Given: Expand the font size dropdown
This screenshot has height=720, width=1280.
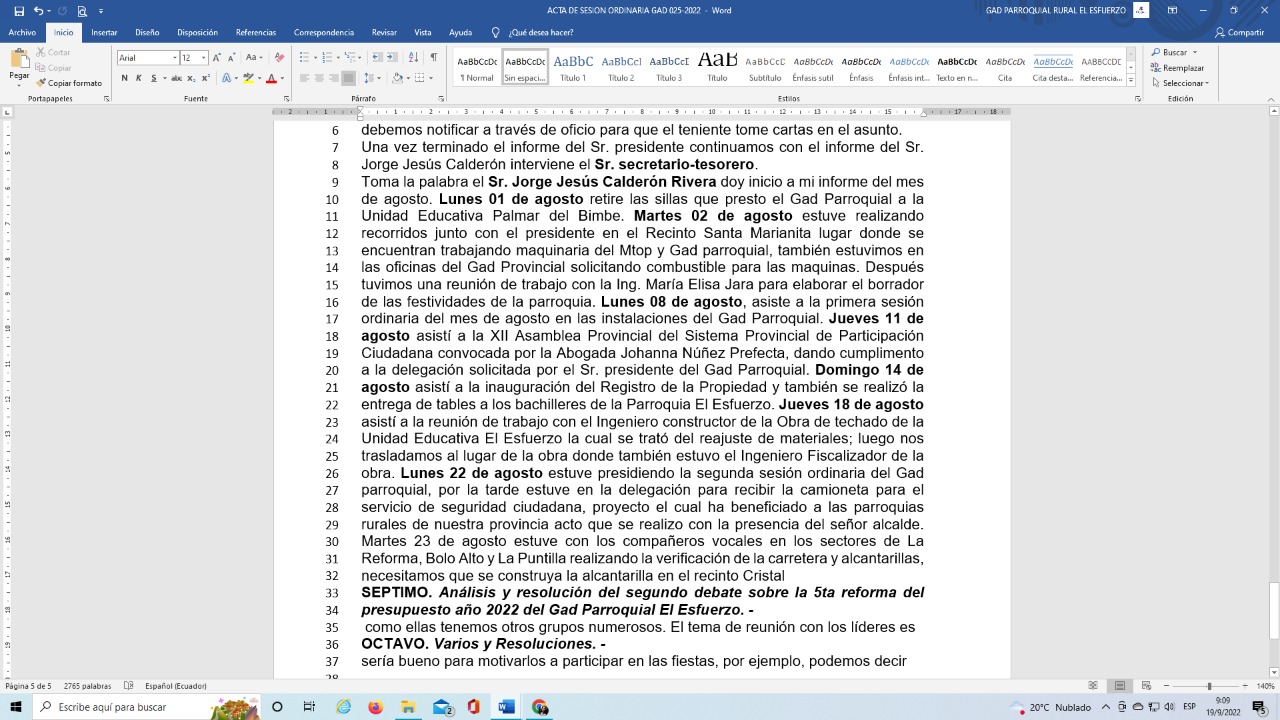Looking at the screenshot, I should (203, 58).
